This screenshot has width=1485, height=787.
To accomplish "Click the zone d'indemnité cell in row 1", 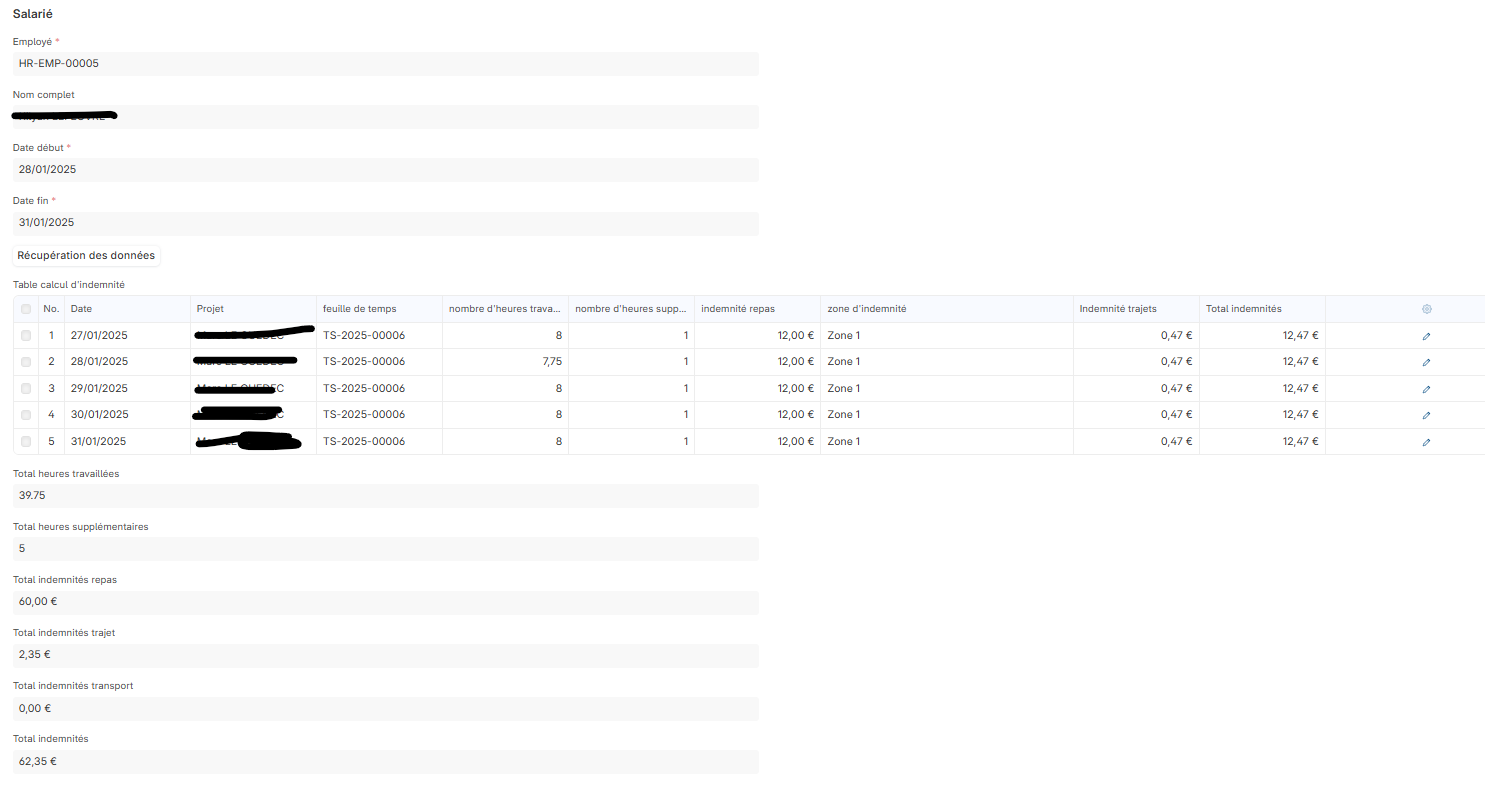I will 946,336.
